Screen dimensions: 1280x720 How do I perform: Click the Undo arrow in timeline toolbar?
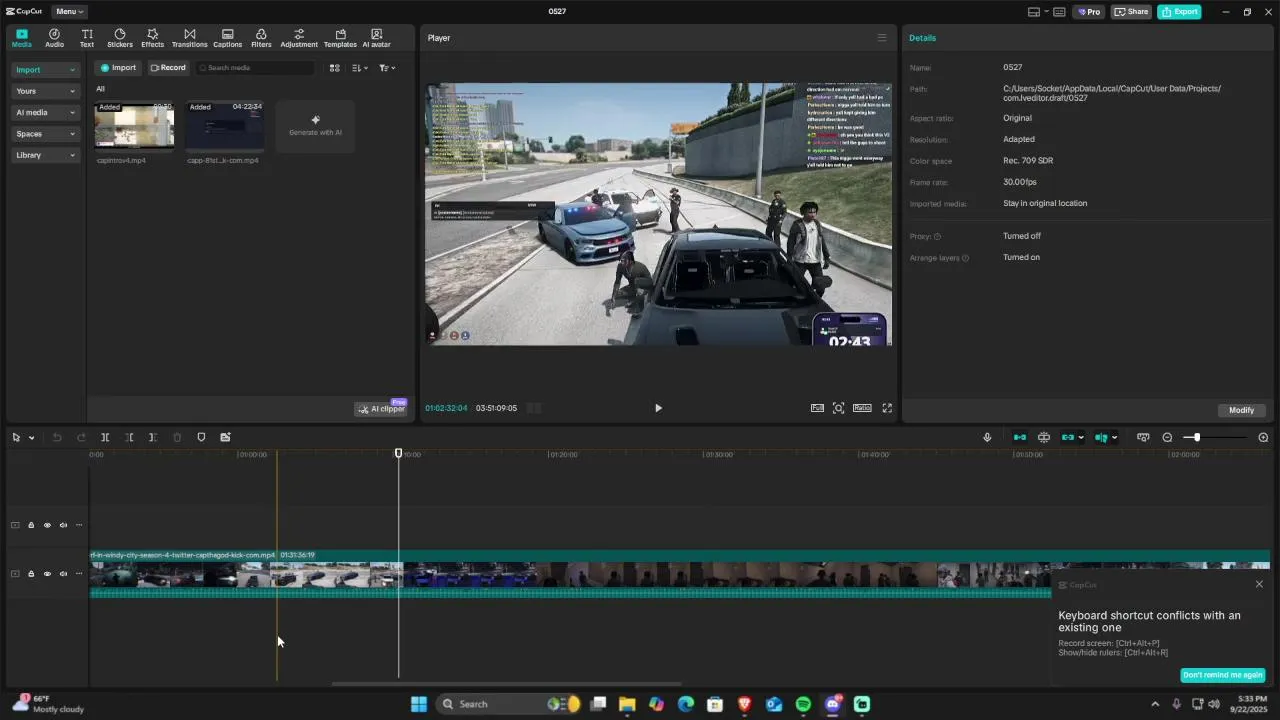coord(57,437)
